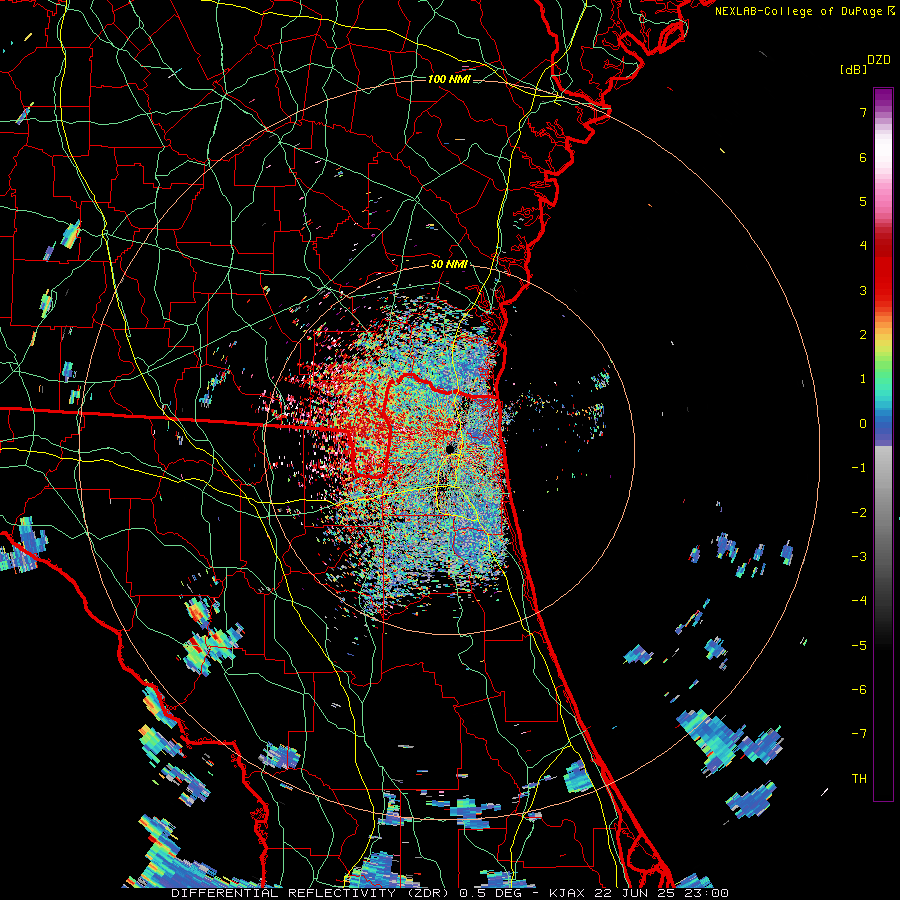Click the -4 dB scale value
Viewport: 900px width, 900px height.
click(x=859, y=601)
